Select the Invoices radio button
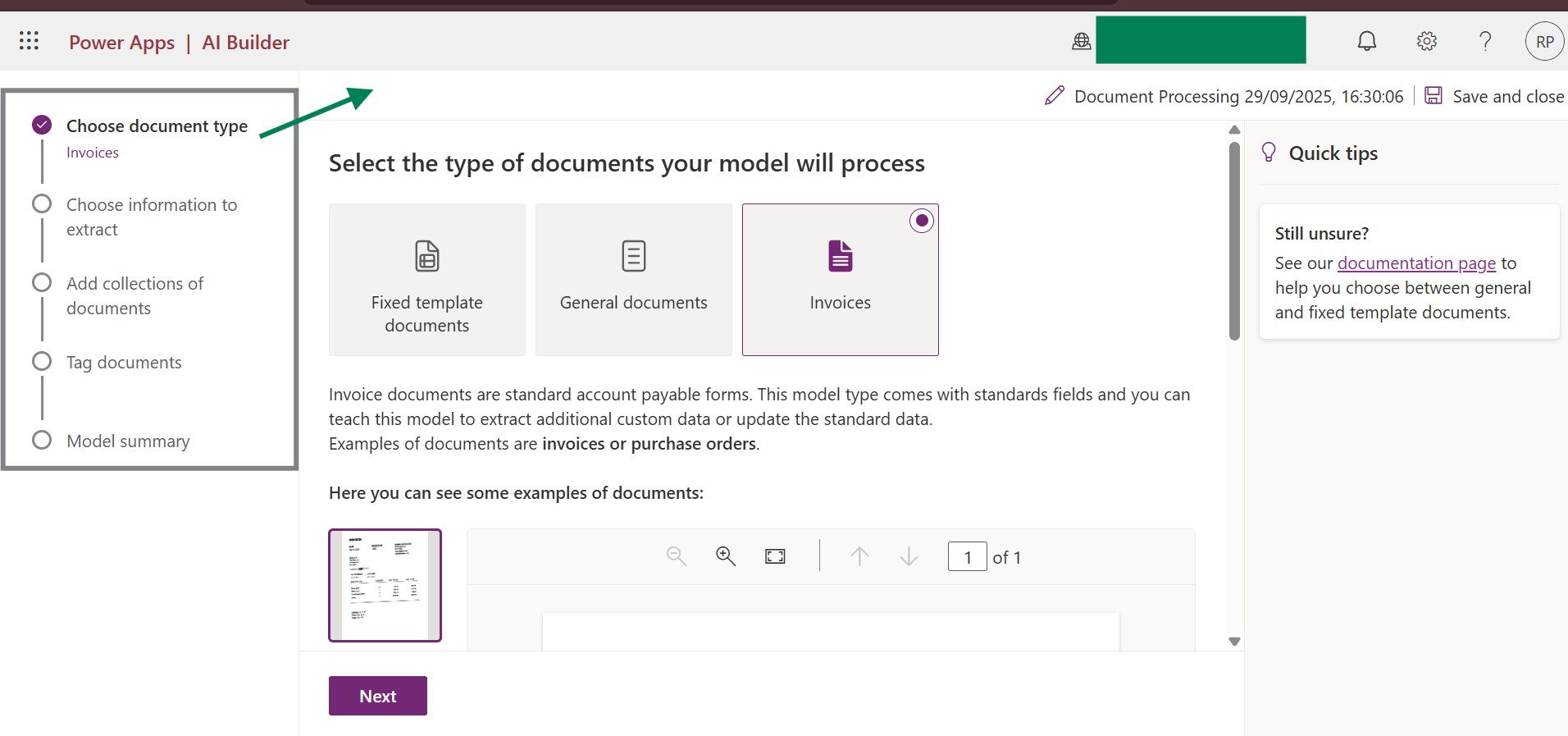This screenshot has width=1568, height=736. click(x=922, y=221)
